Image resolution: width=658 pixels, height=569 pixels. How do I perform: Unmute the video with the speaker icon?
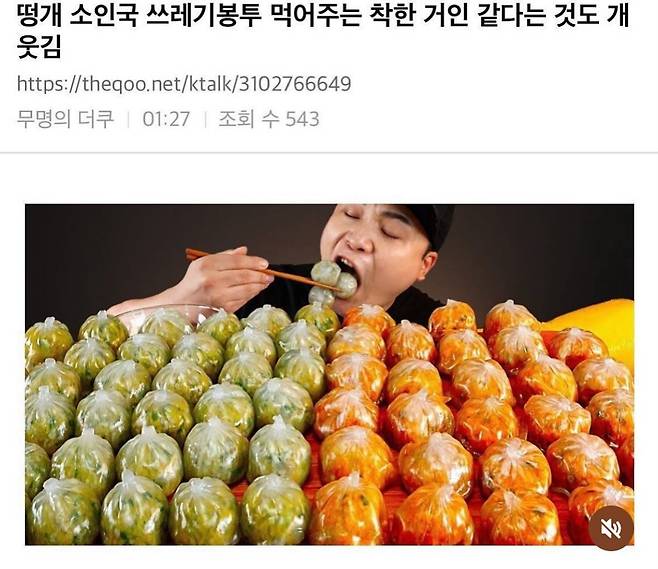click(x=611, y=528)
